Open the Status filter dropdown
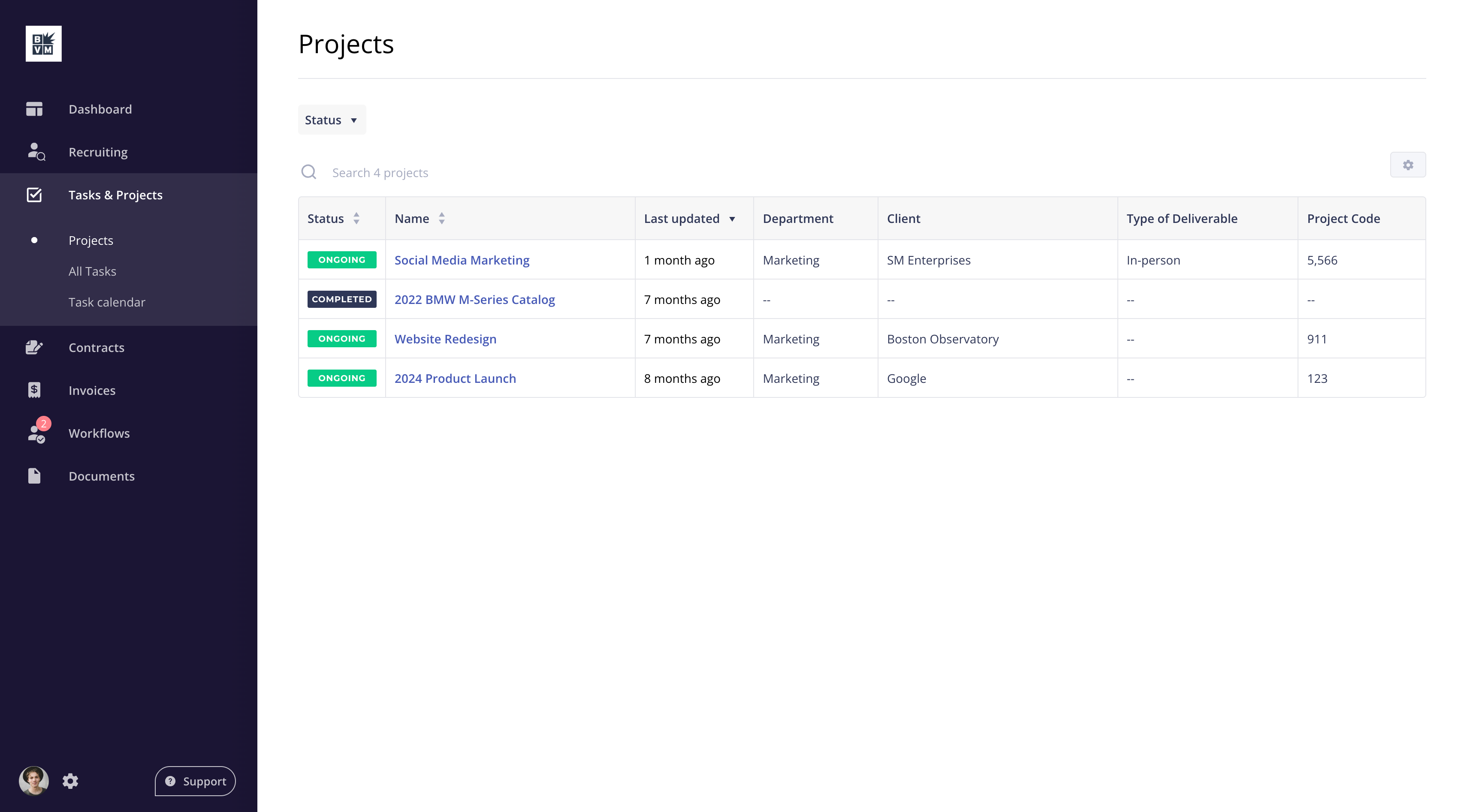This screenshot has height=812, width=1467. (x=332, y=120)
